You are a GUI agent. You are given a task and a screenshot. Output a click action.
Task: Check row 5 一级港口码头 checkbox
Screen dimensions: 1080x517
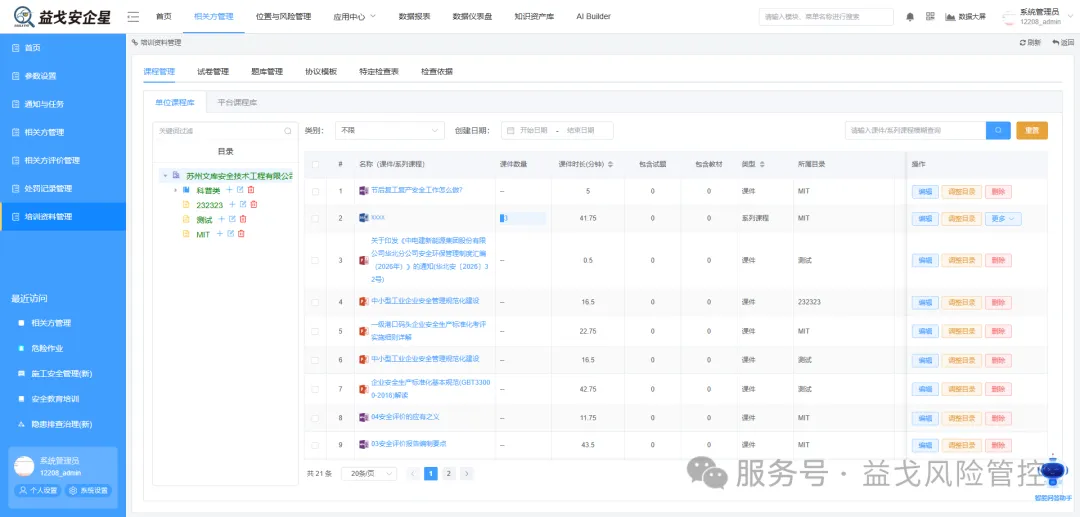click(x=315, y=331)
